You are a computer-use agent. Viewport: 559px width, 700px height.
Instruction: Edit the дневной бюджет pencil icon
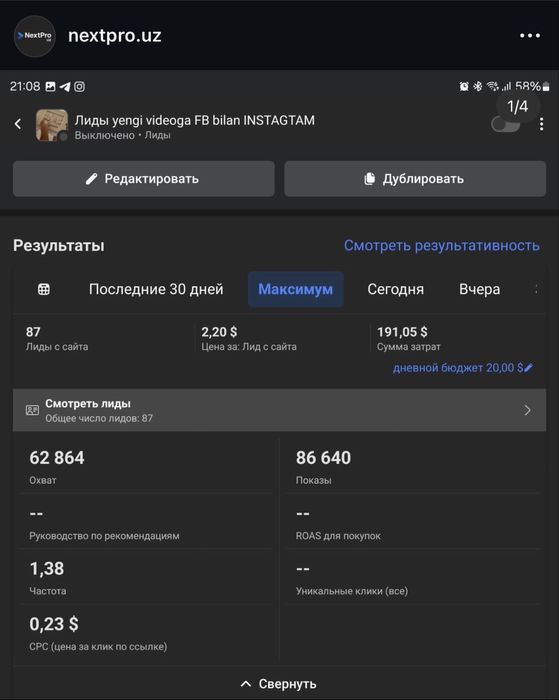click(528, 368)
